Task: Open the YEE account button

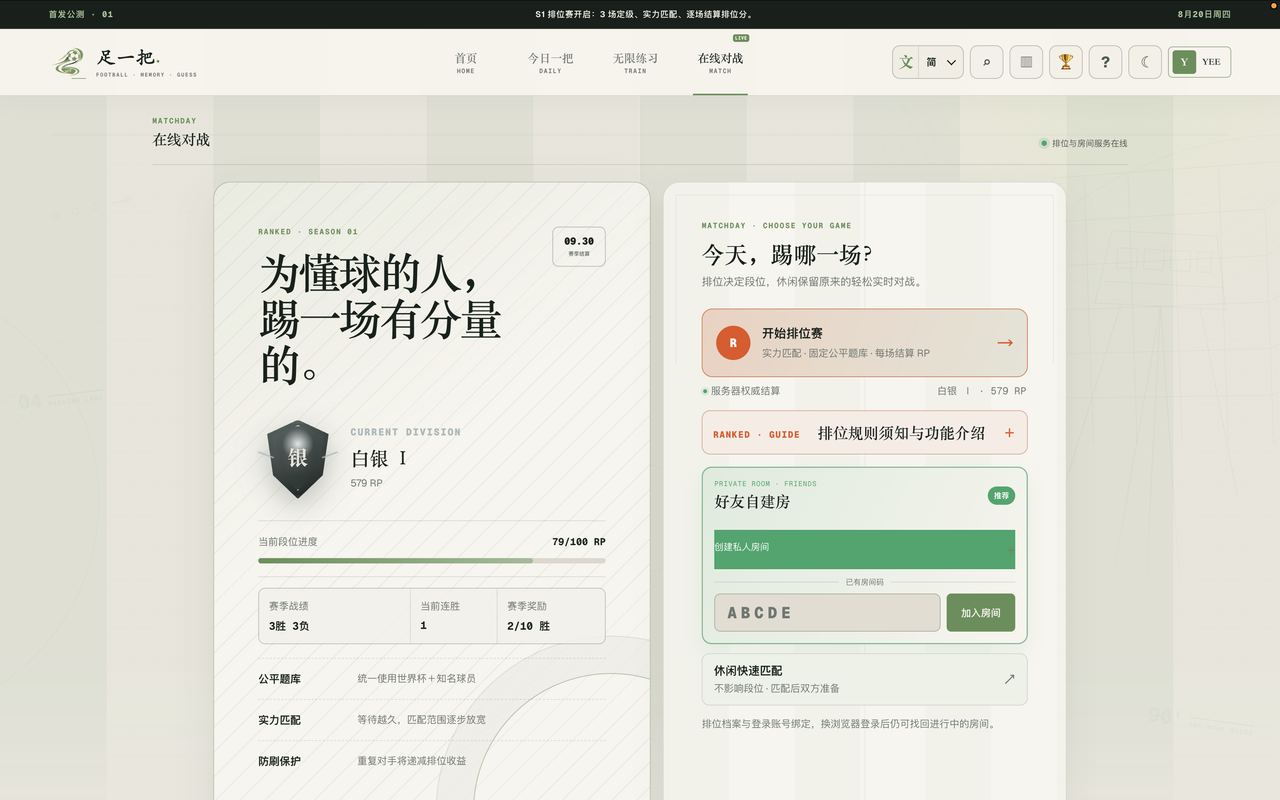Action: click(x=1199, y=62)
